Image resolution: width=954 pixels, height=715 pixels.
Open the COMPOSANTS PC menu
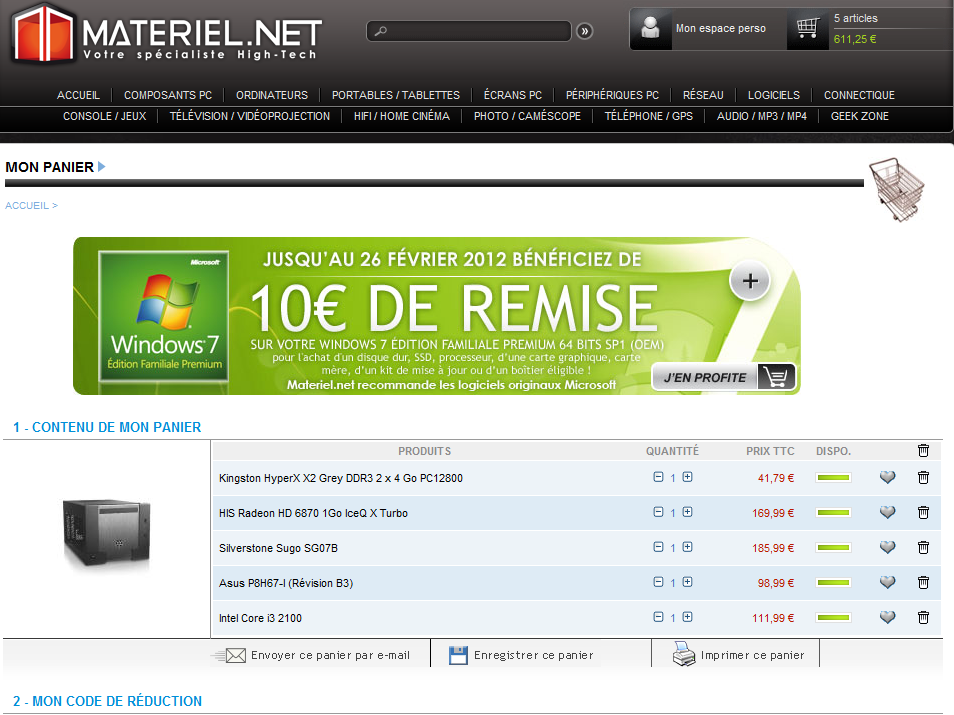click(x=168, y=95)
